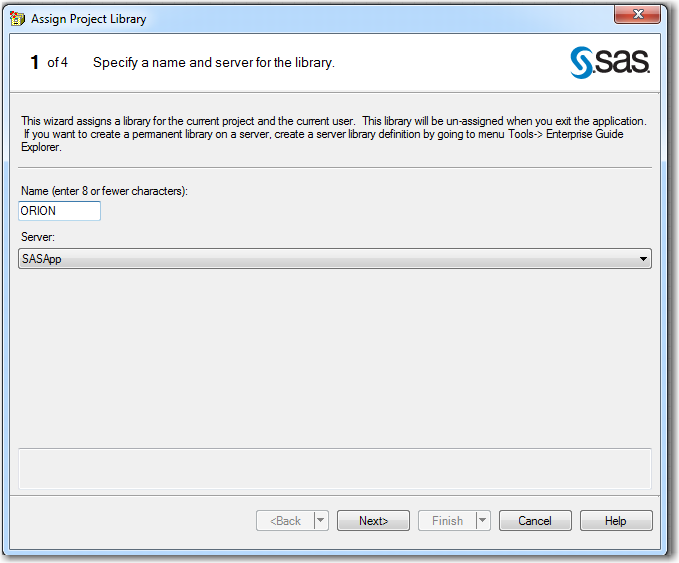
Task: Click the Assign Project Library title bar icon
Action: point(17,18)
